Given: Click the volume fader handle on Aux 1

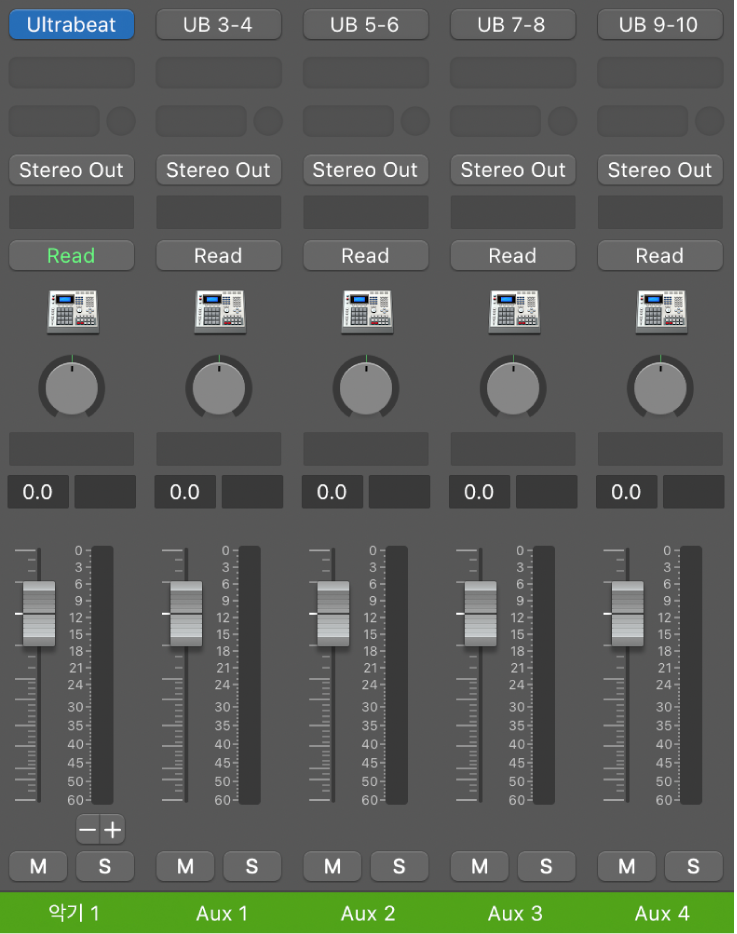Looking at the screenshot, I should [x=186, y=614].
